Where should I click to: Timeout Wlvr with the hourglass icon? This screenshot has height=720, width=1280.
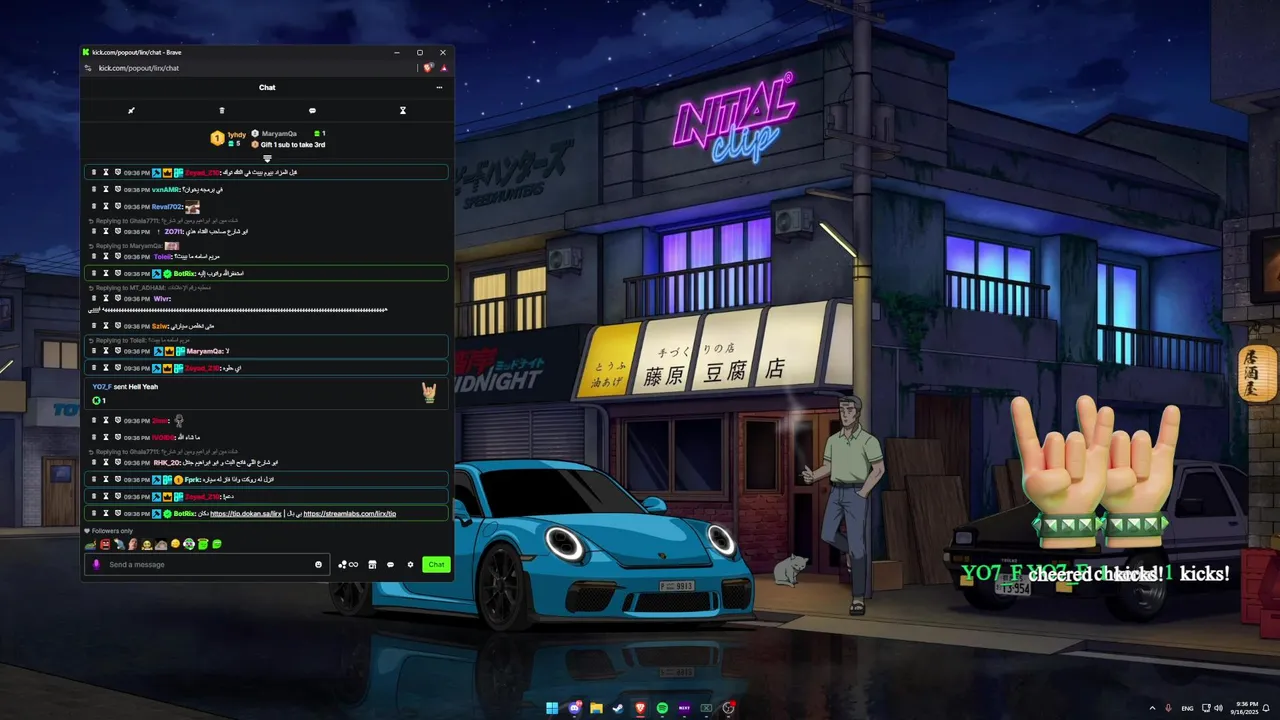(106, 298)
